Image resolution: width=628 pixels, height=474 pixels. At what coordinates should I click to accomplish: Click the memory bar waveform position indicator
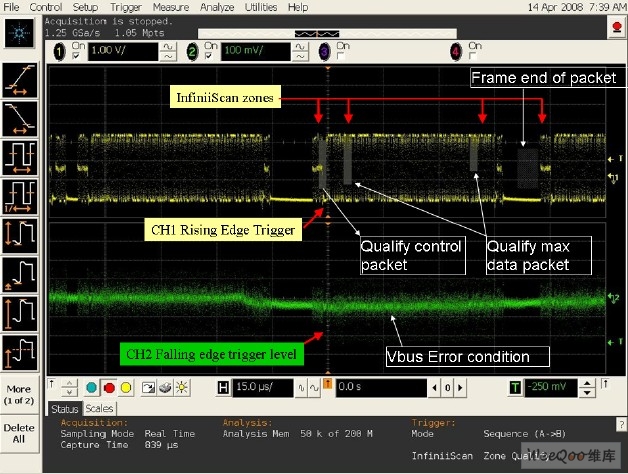(317, 34)
